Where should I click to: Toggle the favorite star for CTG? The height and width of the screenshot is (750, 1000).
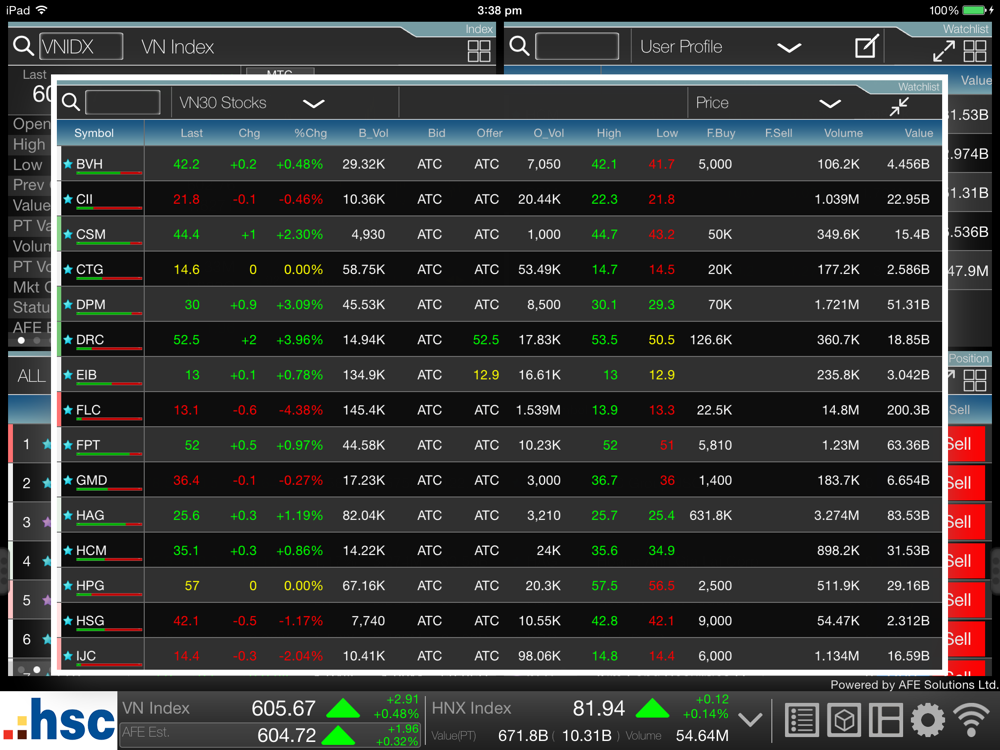click(68, 269)
